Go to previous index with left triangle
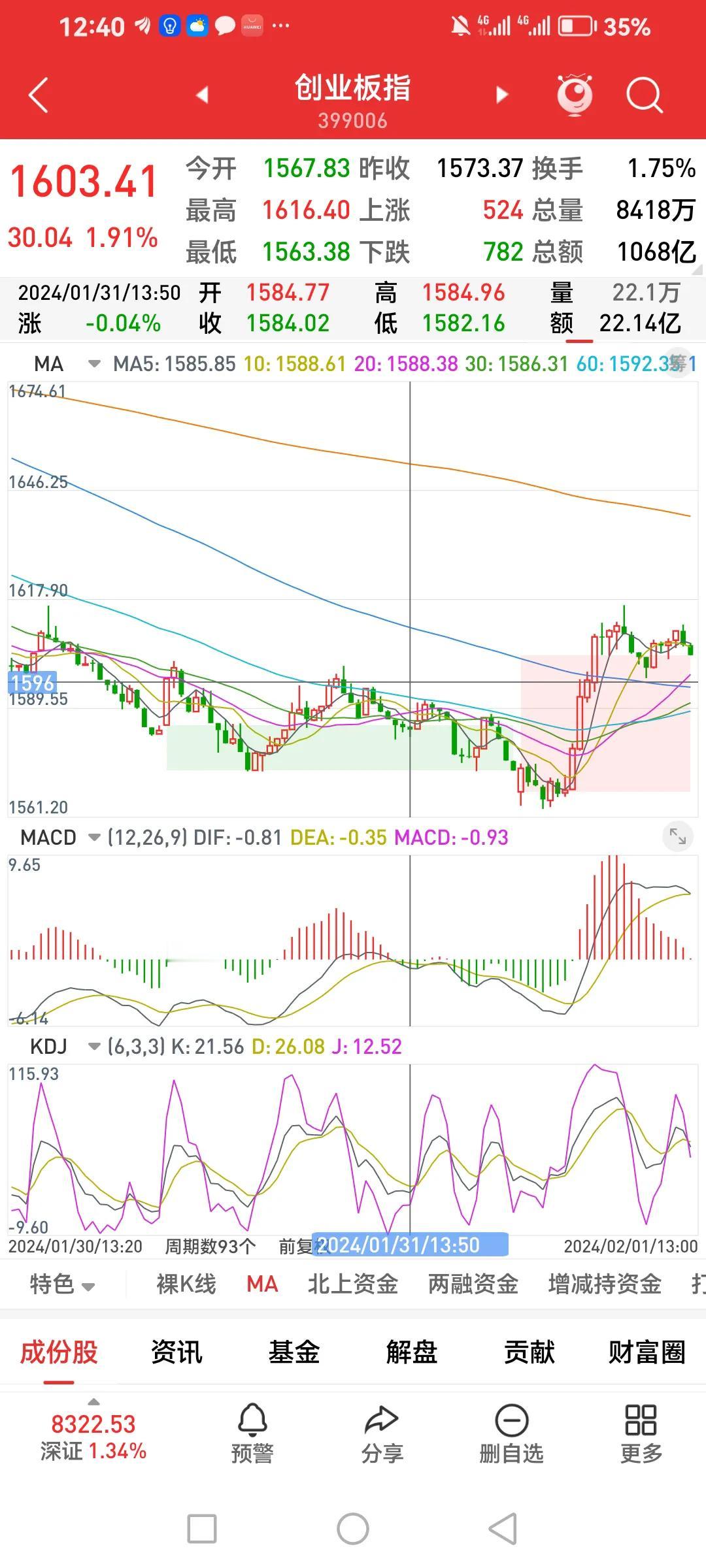706x1568 pixels. [203, 95]
